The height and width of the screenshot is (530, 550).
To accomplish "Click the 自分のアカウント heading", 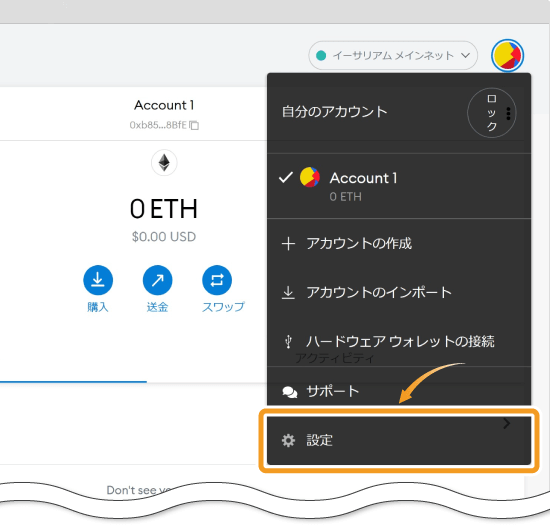I will (334, 112).
